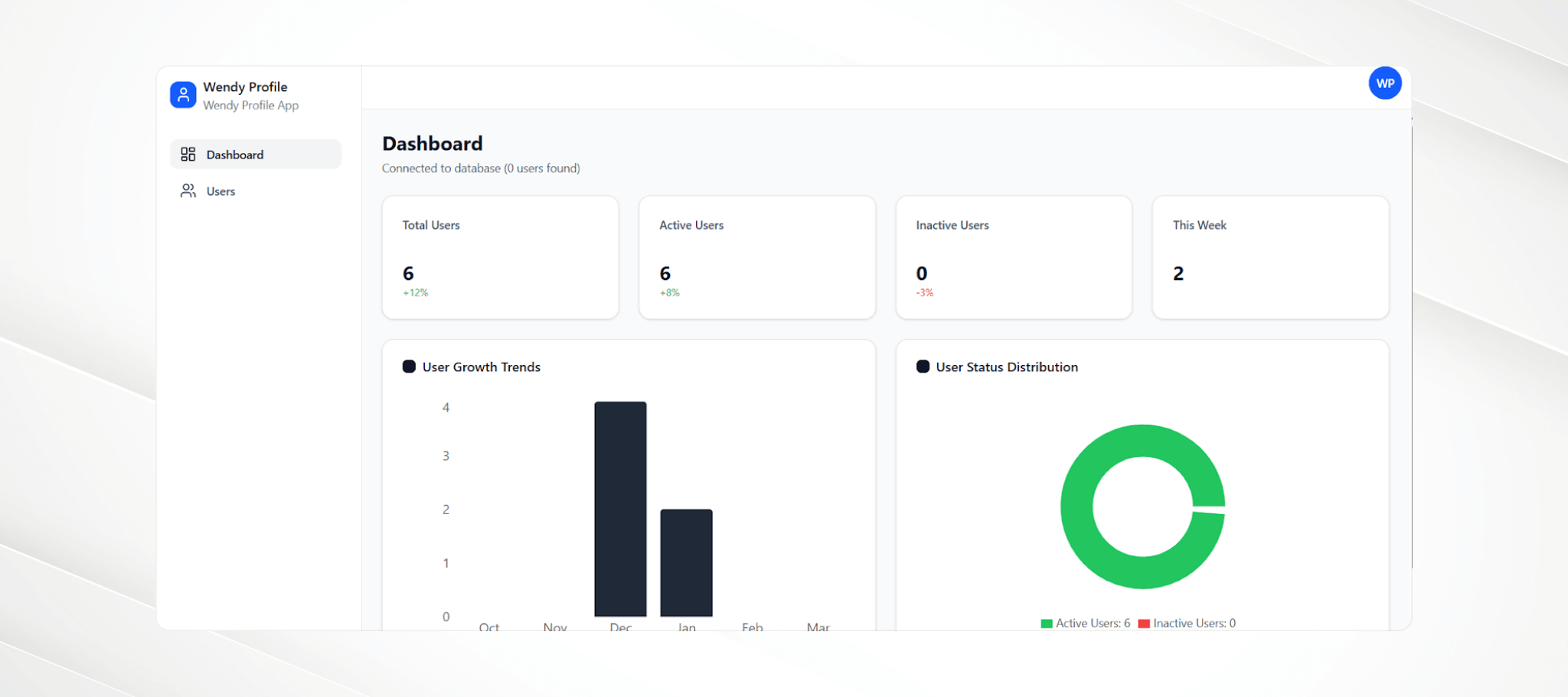Screen dimensions: 1568x697
Task: Open the Users menu item
Action: 220,191
